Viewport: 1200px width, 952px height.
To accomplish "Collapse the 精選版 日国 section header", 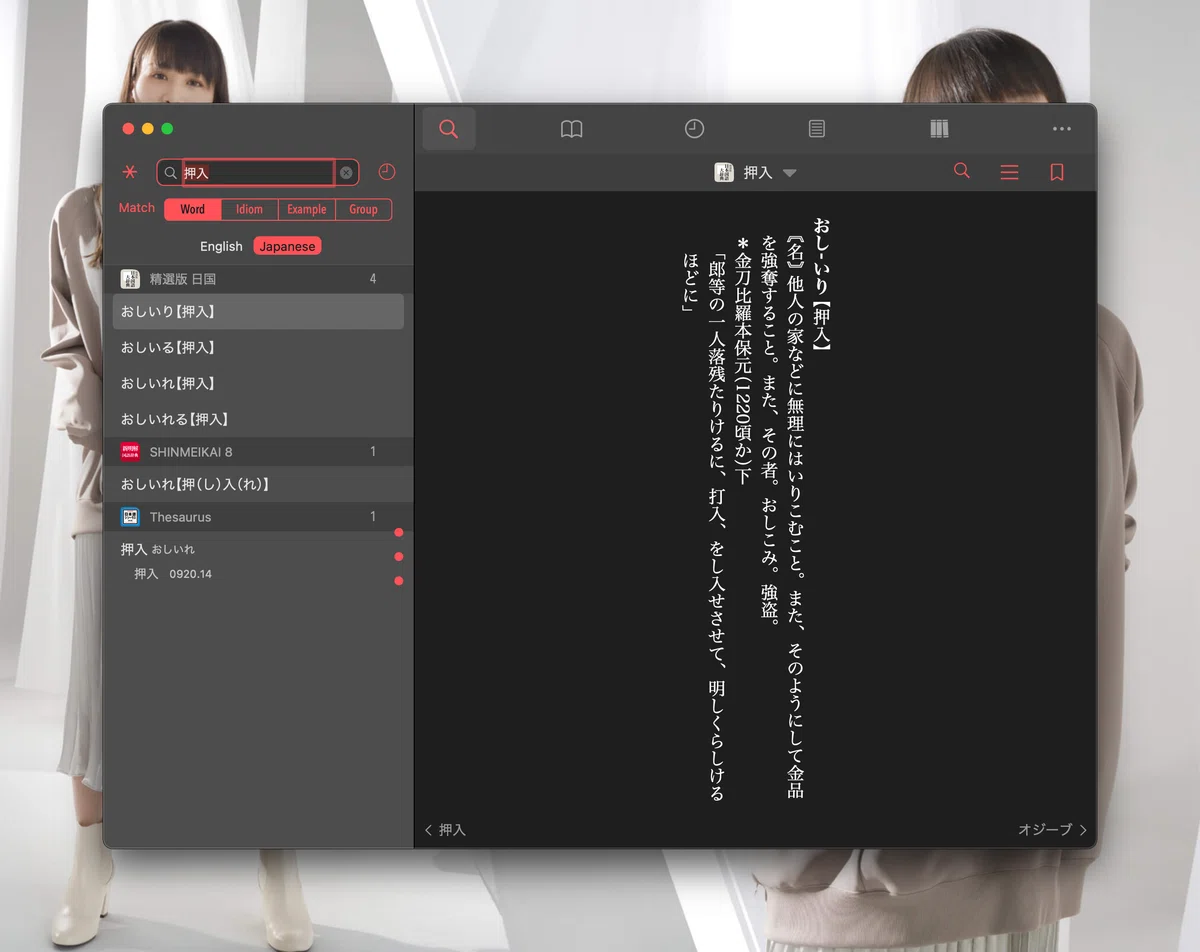I will 259,279.
